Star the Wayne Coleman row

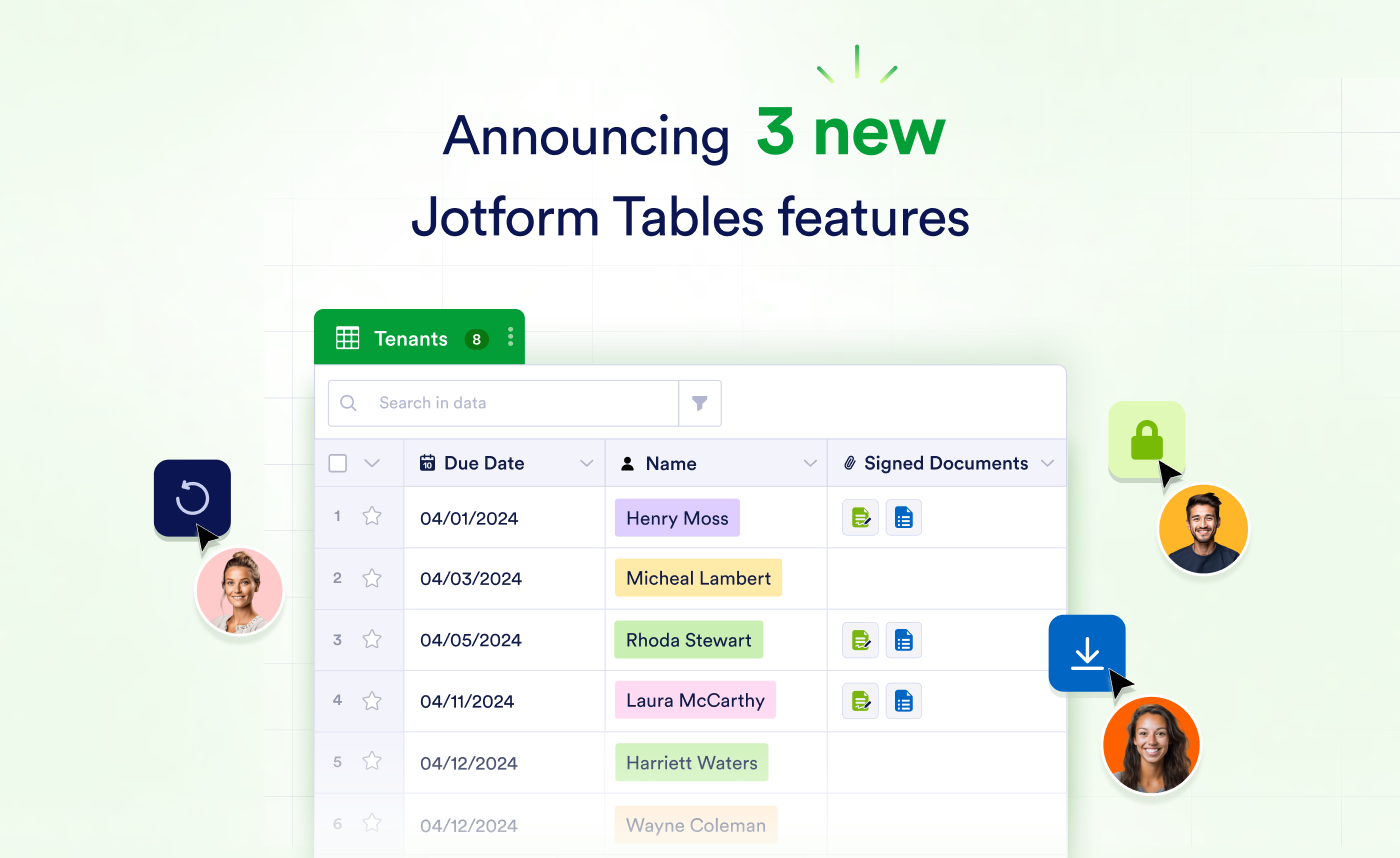point(372,824)
